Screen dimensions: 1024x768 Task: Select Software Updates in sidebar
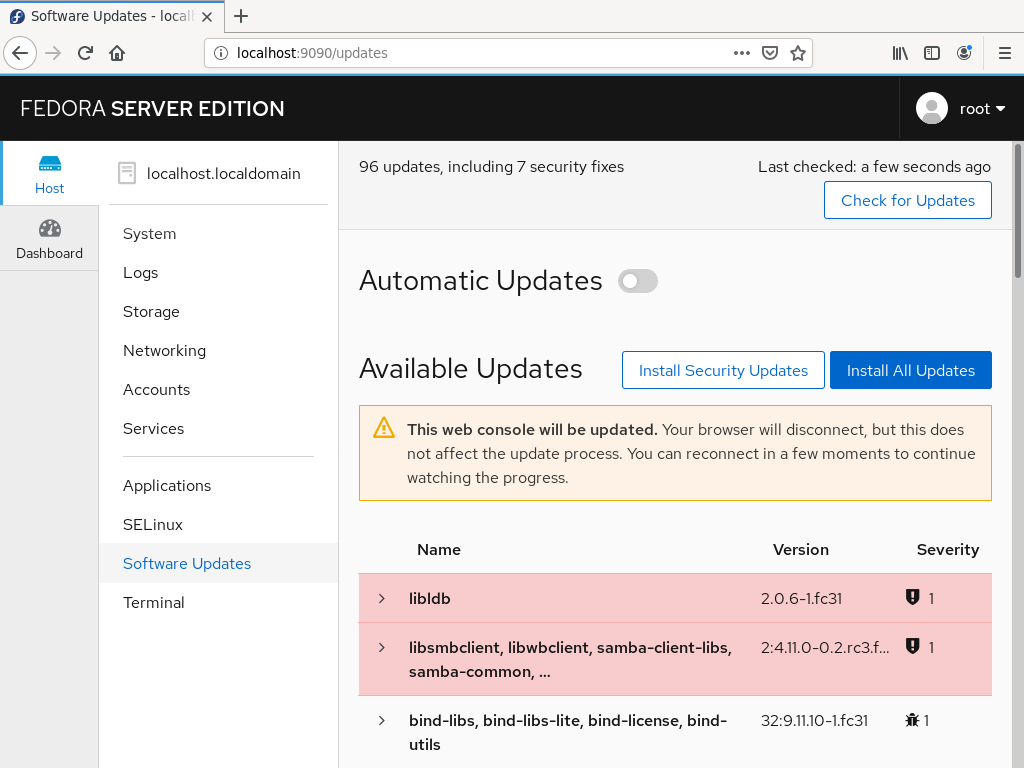[x=187, y=564]
